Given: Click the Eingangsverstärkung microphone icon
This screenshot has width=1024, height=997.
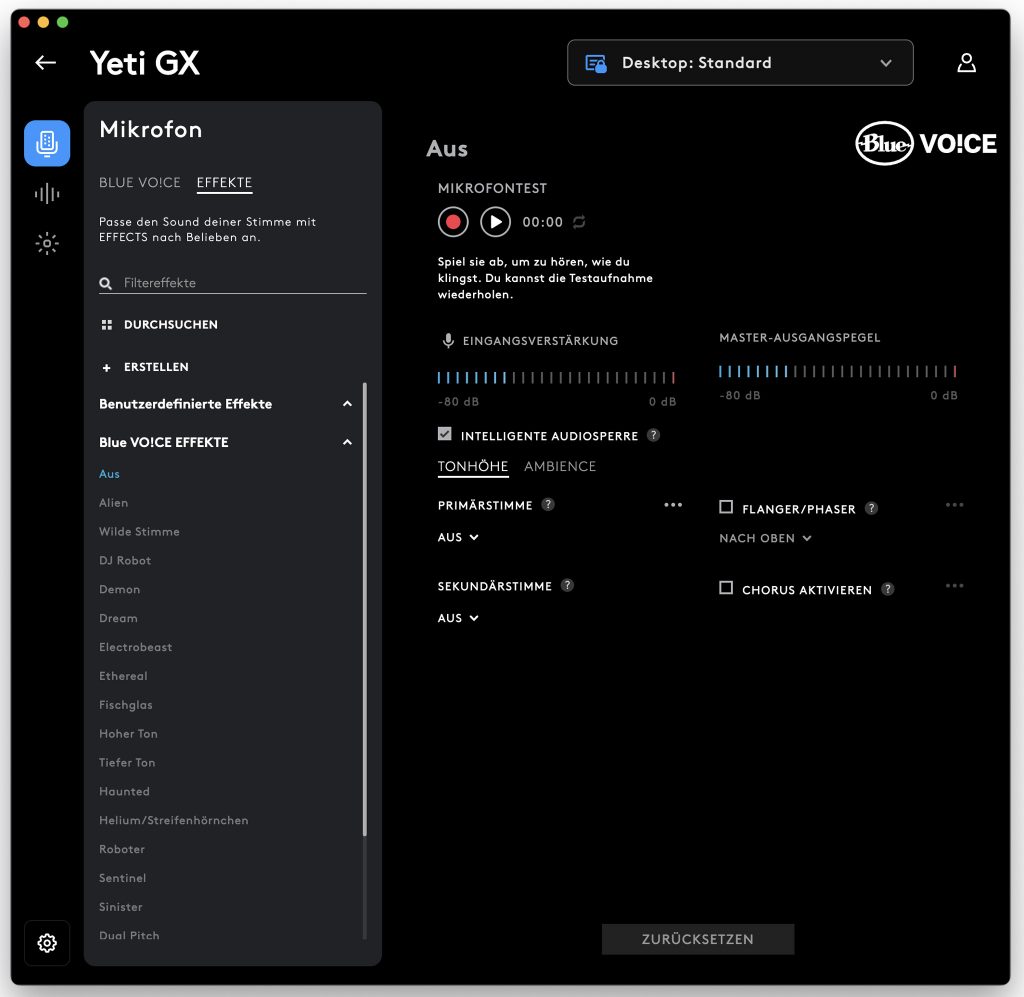Looking at the screenshot, I should 448,341.
